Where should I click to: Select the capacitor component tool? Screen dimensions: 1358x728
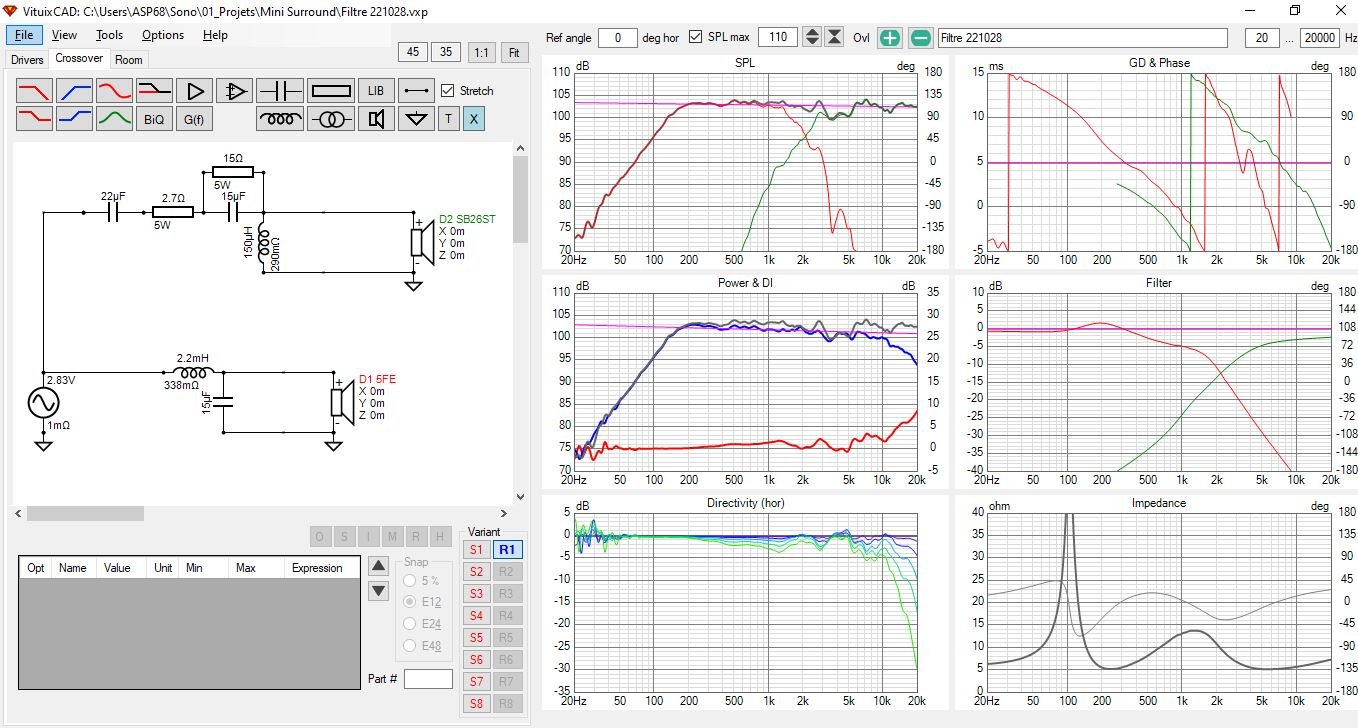280,91
